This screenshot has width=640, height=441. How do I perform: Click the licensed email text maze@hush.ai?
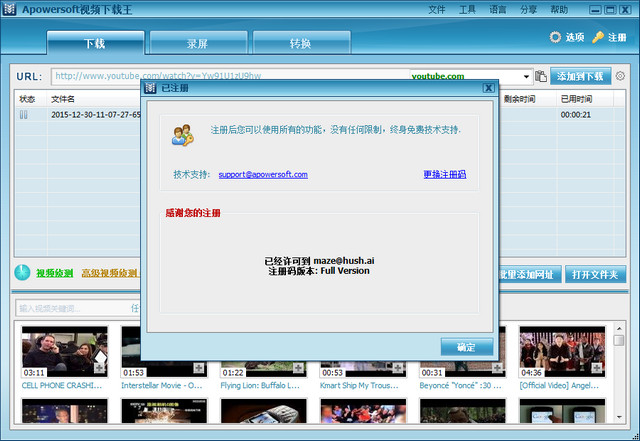(x=344, y=261)
